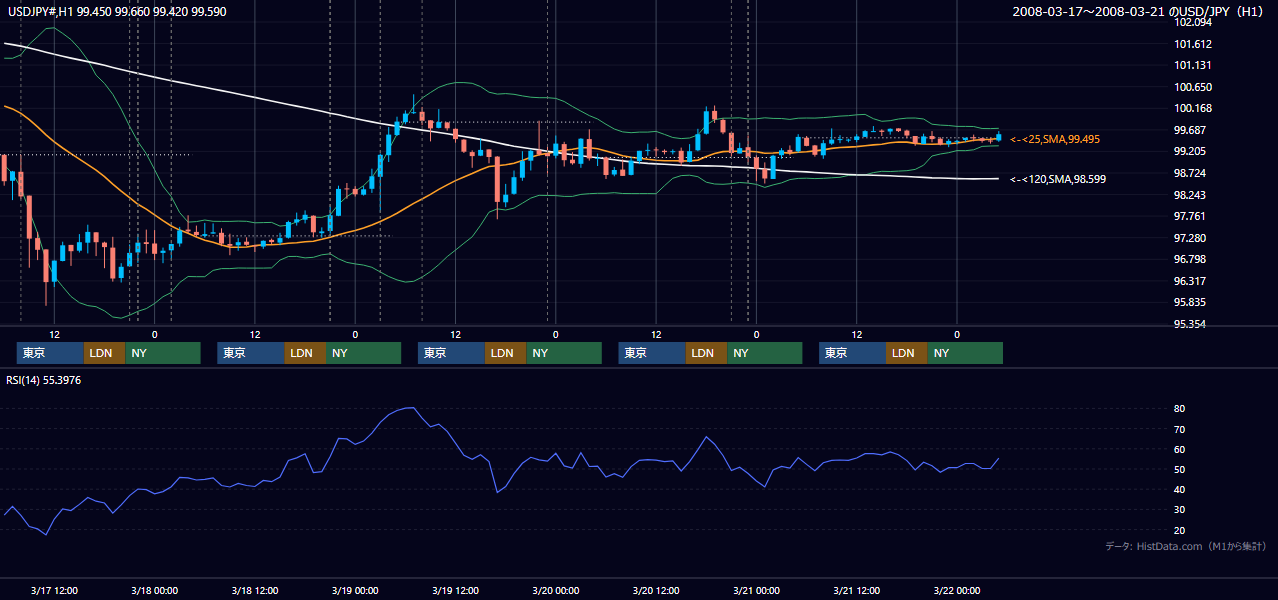1278x600 pixels.
Task: Jump to the 3/19 12:00 time label
Action: 456,590
